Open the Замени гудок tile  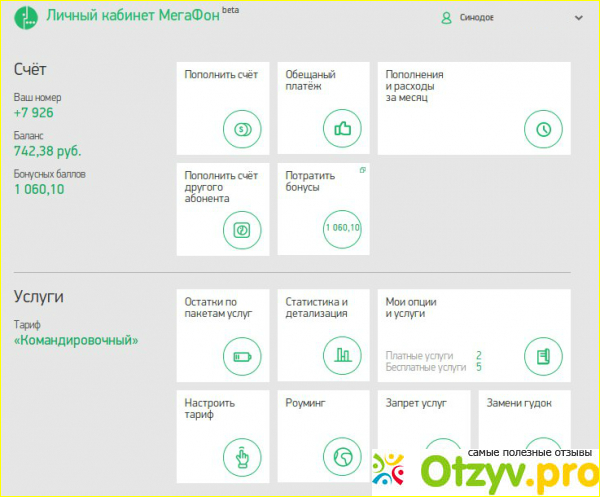pos(524,420)
